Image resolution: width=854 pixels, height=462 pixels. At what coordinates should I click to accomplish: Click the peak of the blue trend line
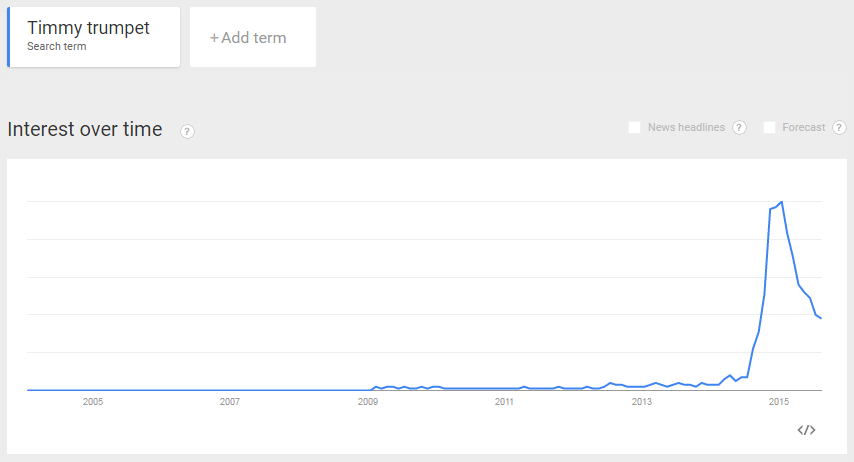coord(782,202)
